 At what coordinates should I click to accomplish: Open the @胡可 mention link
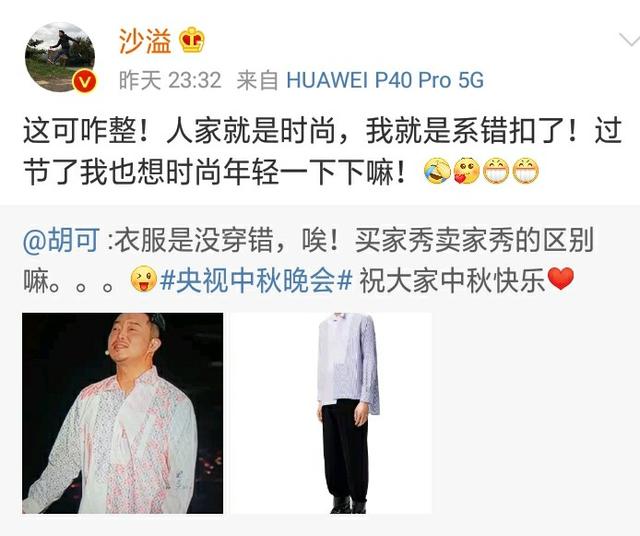(62, 240)
